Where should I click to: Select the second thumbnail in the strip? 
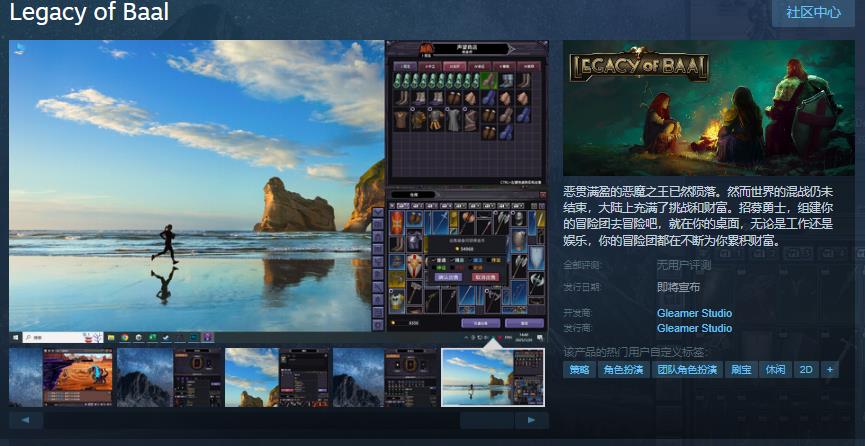169,377
